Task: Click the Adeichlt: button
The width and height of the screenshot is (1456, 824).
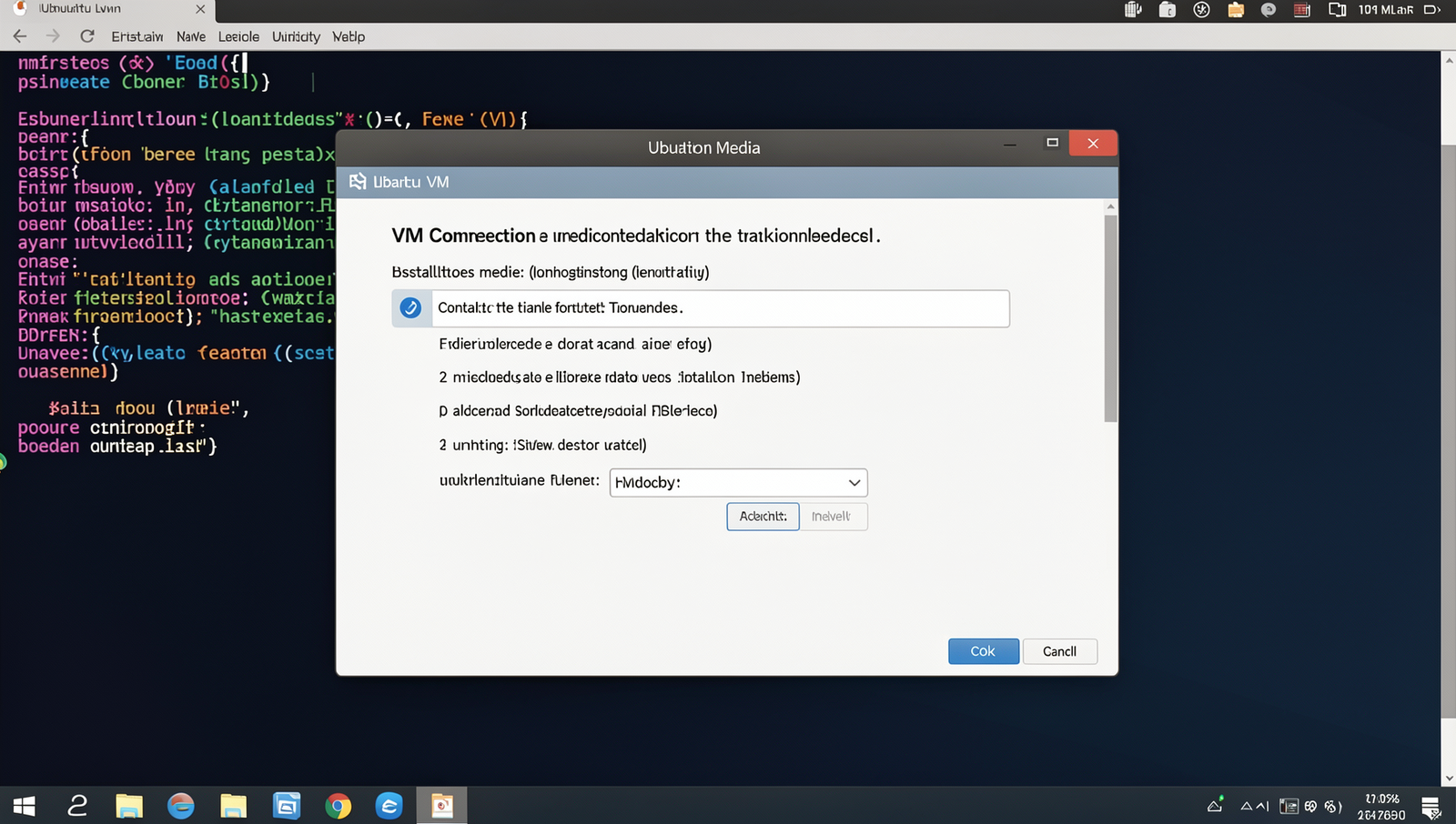Action: coord(763,517)
